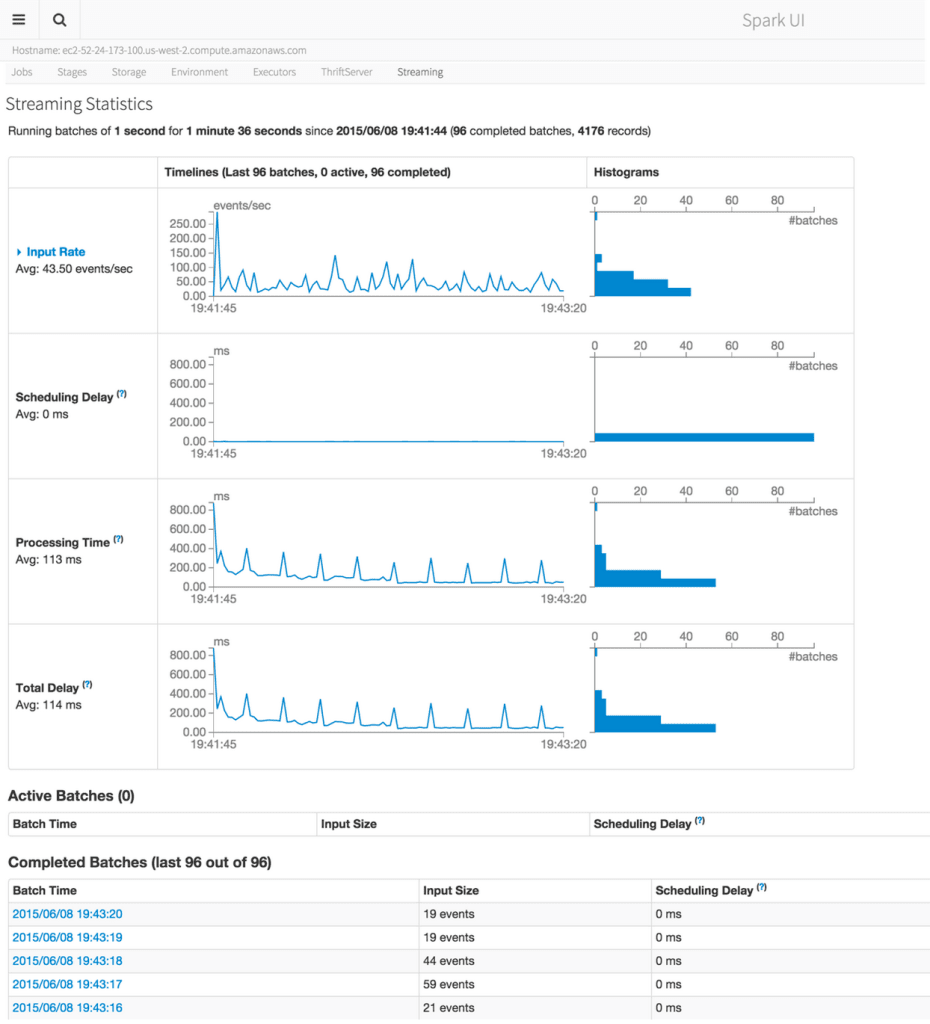Go to the Storage tab
This screenshot has width=930, height=1024.
pyautogui.click(x=129, y=72)
